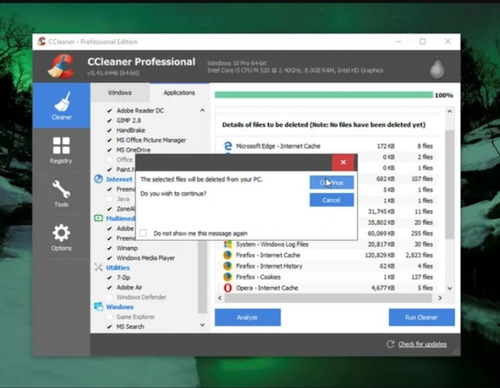Enable Do not show me this message again
500x388 pixels.
click(x=143, y=233)
